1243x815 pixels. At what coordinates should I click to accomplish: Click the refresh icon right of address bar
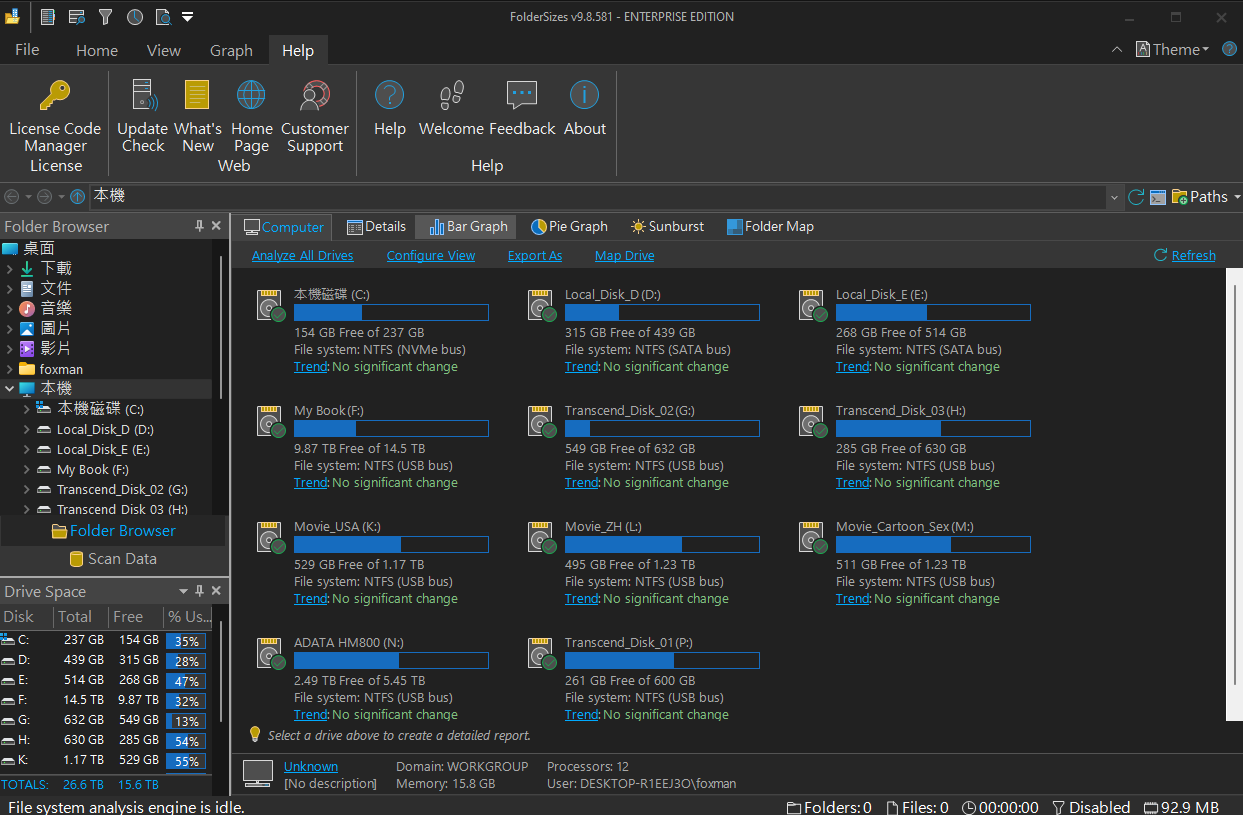coord(1136,197)
